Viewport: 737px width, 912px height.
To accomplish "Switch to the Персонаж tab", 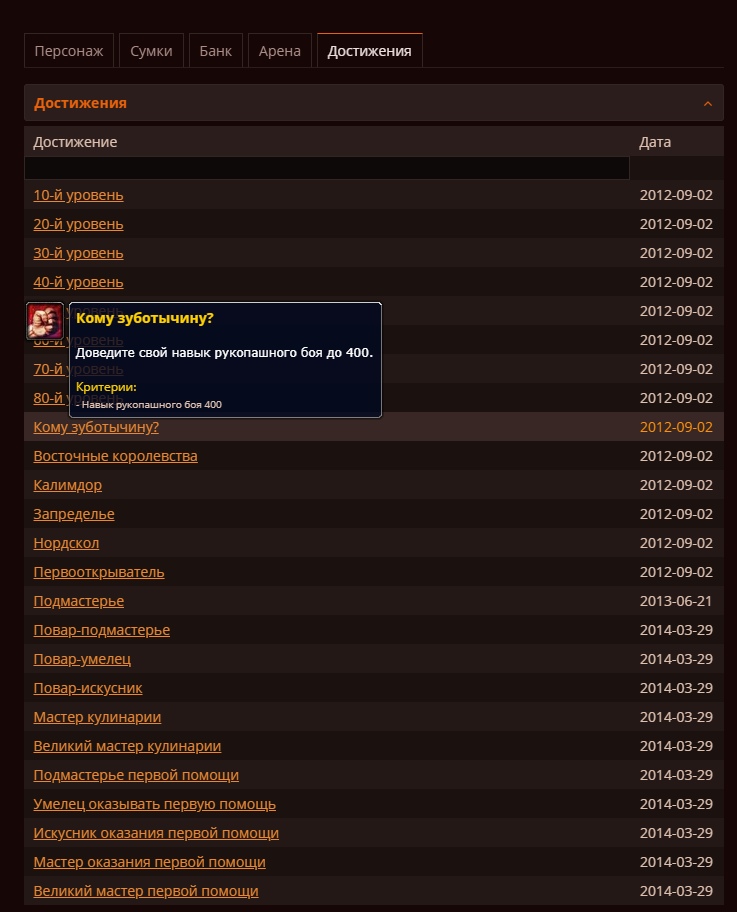I will 69,51.
